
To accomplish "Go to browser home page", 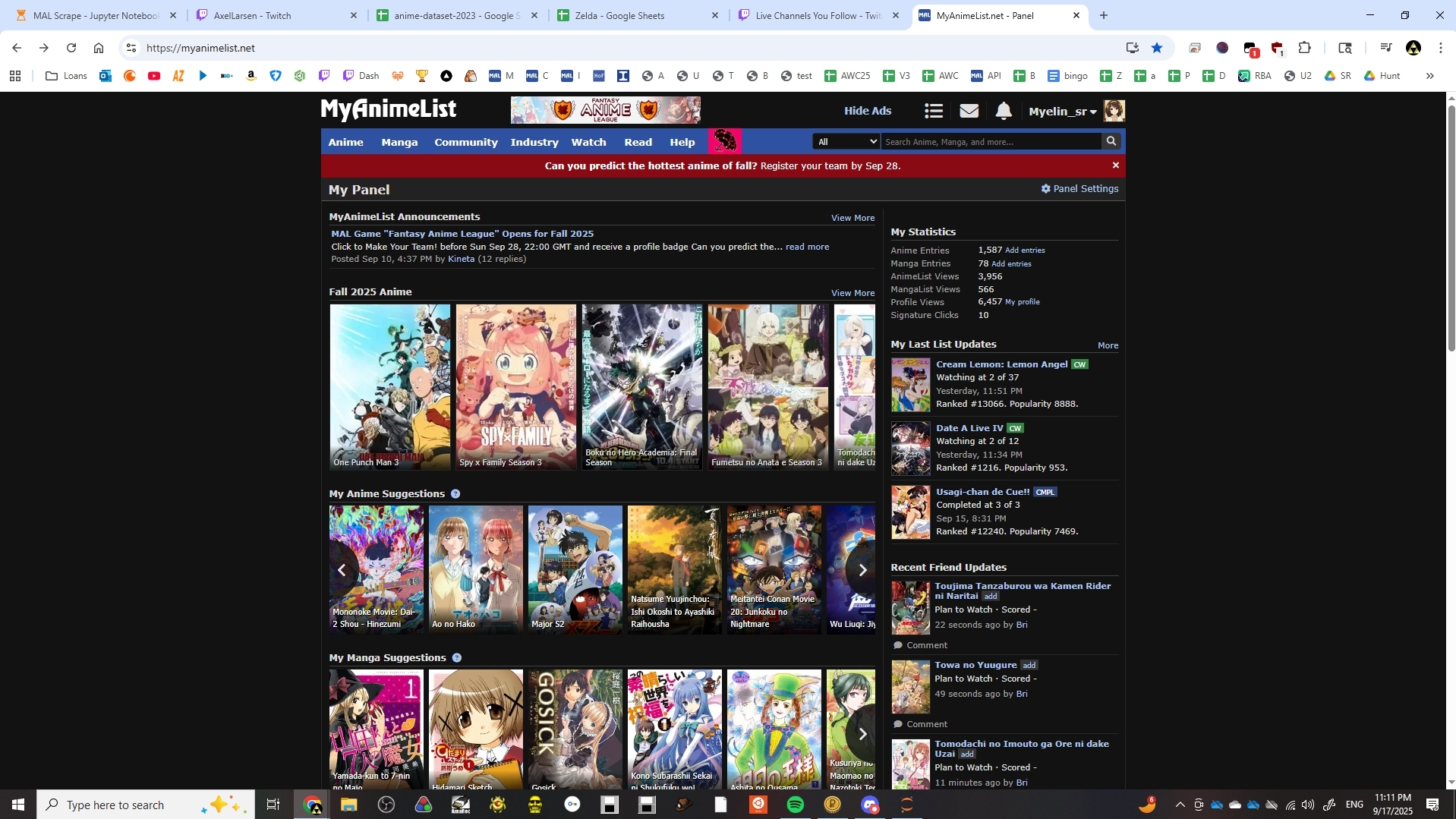I will pos(99,48).
